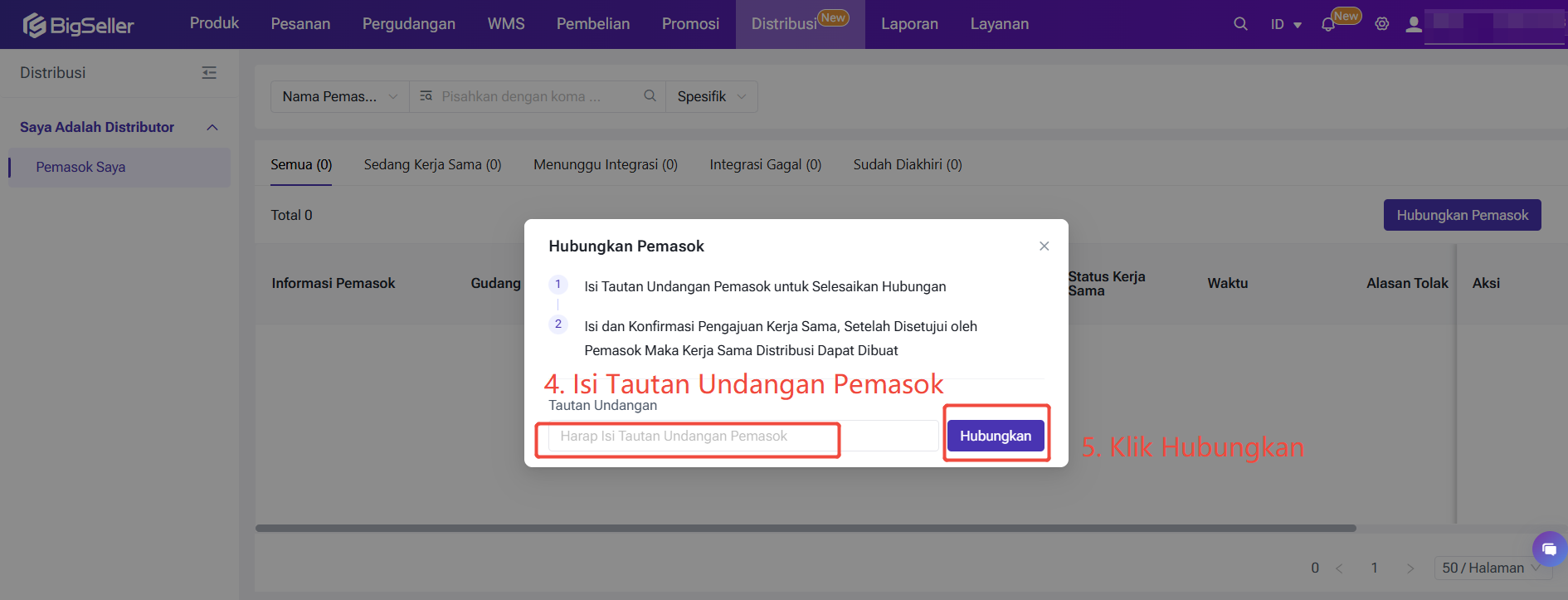This screenshot has width=1568, height=600.
Task: Expand the Nama Pemasok filter dropdown
Action: pos(339,96)
